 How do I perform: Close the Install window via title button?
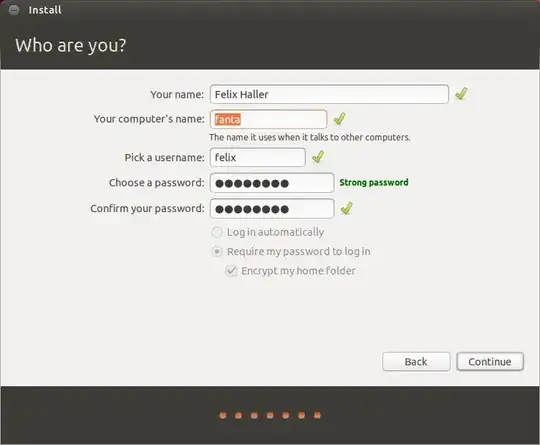click(x=14, y=10)
